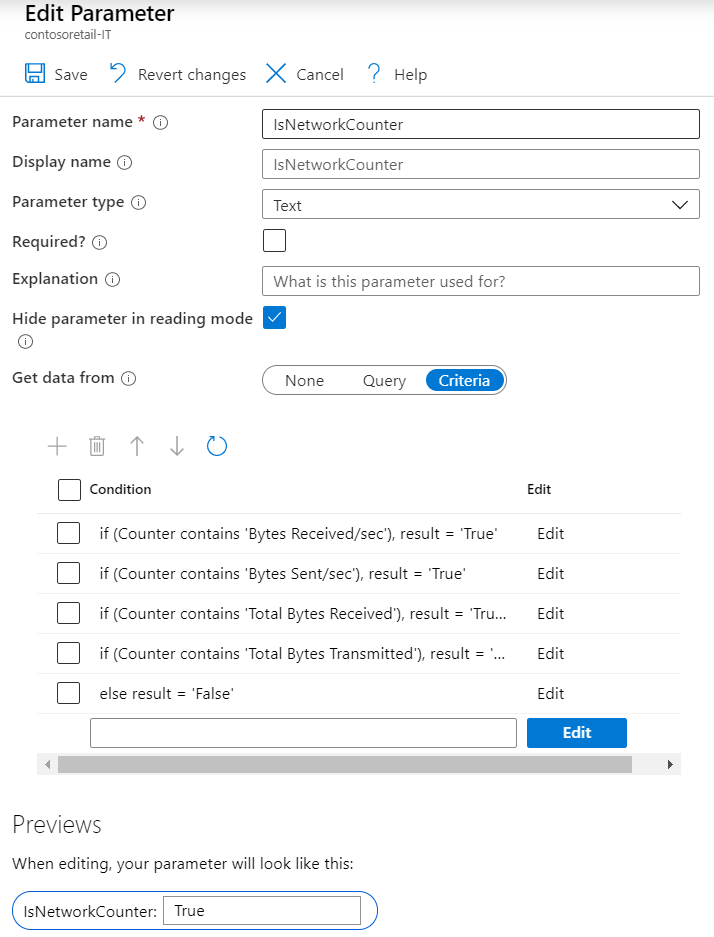Click the Explanation text field

[x=480, y=281]
